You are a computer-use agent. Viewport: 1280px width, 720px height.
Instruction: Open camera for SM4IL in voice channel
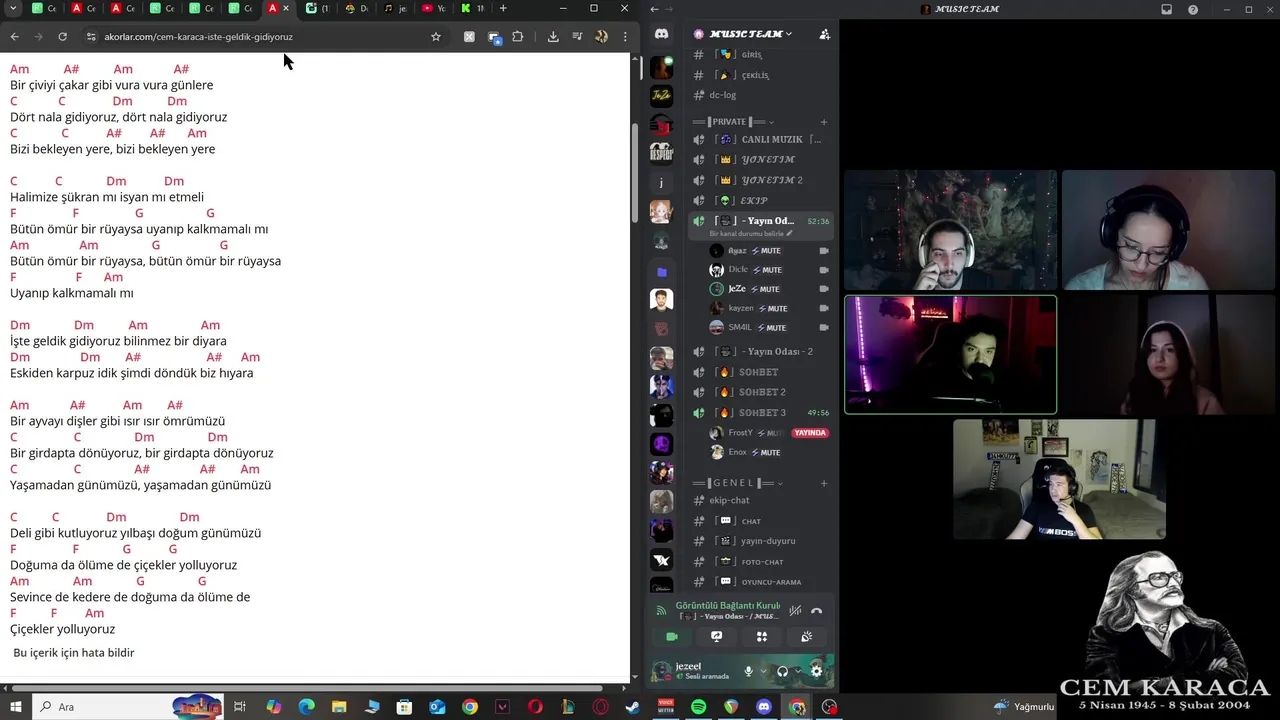point(824,328)
